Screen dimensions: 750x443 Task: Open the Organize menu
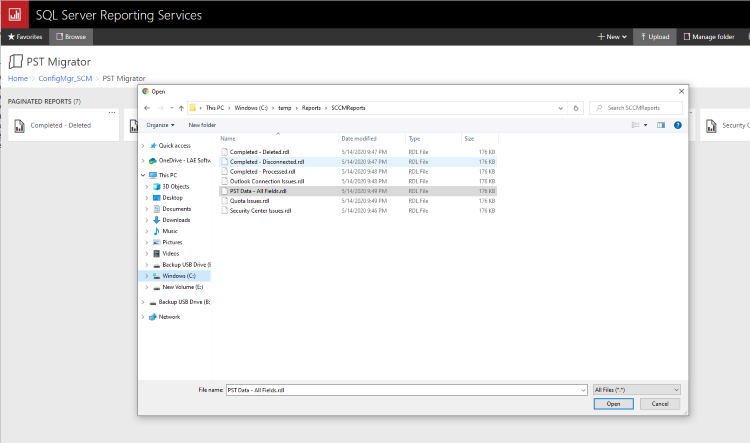coord(160,125)
